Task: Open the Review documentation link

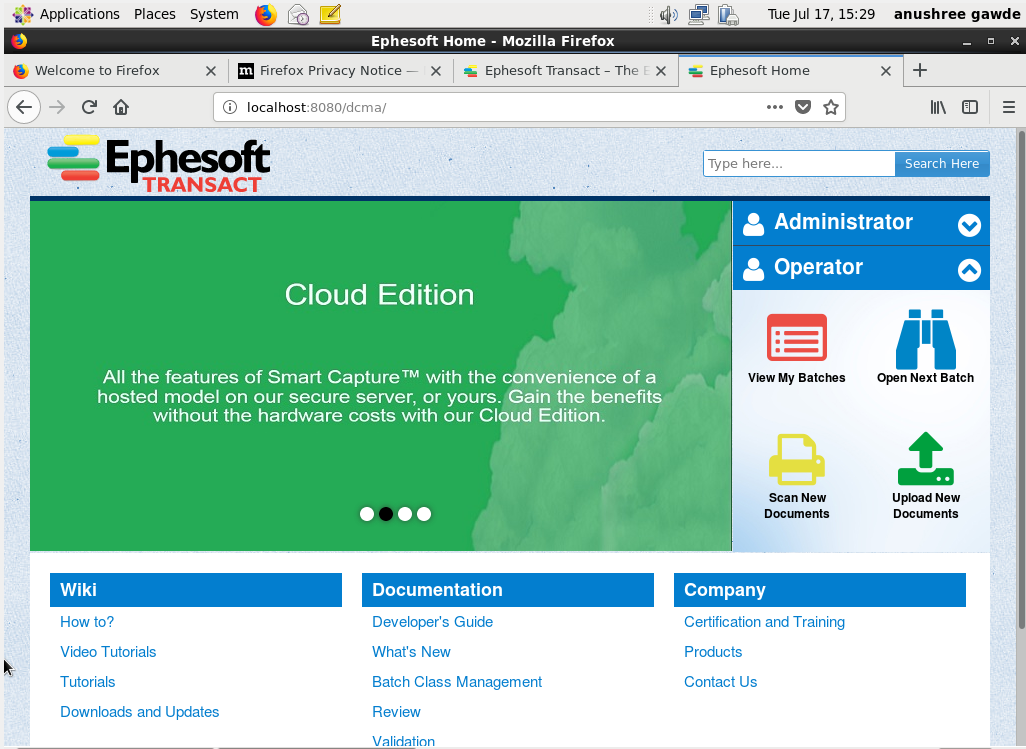Action: (396, 712)
